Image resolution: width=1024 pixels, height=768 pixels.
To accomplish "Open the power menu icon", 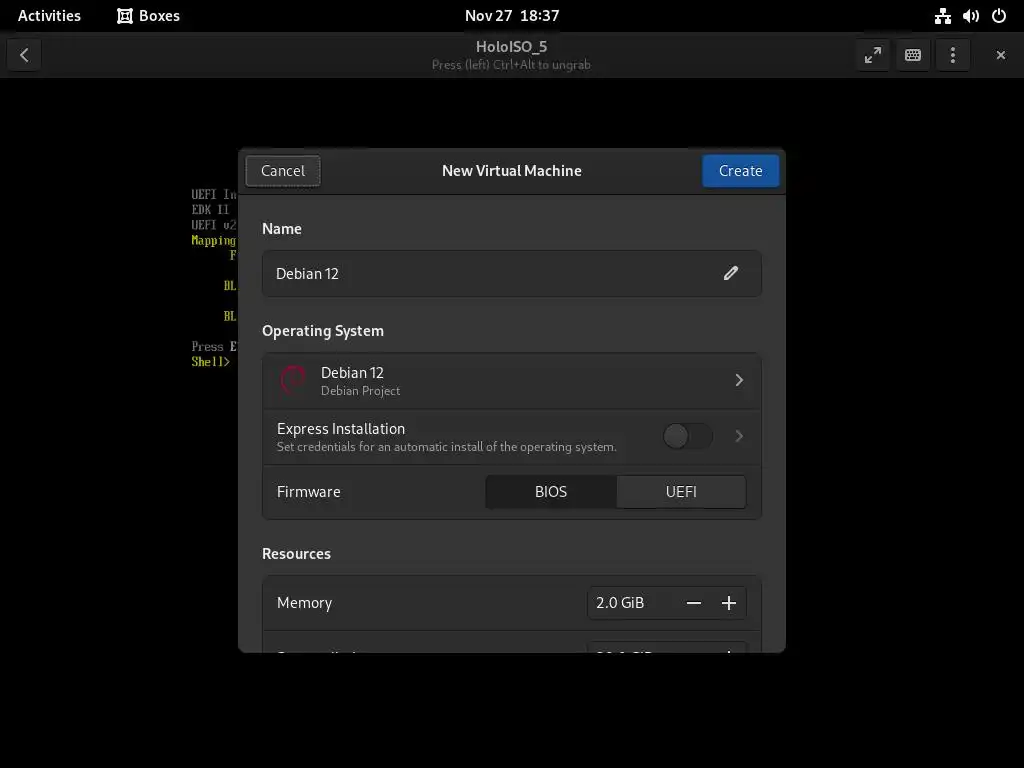I will click(x=999, y=16).
